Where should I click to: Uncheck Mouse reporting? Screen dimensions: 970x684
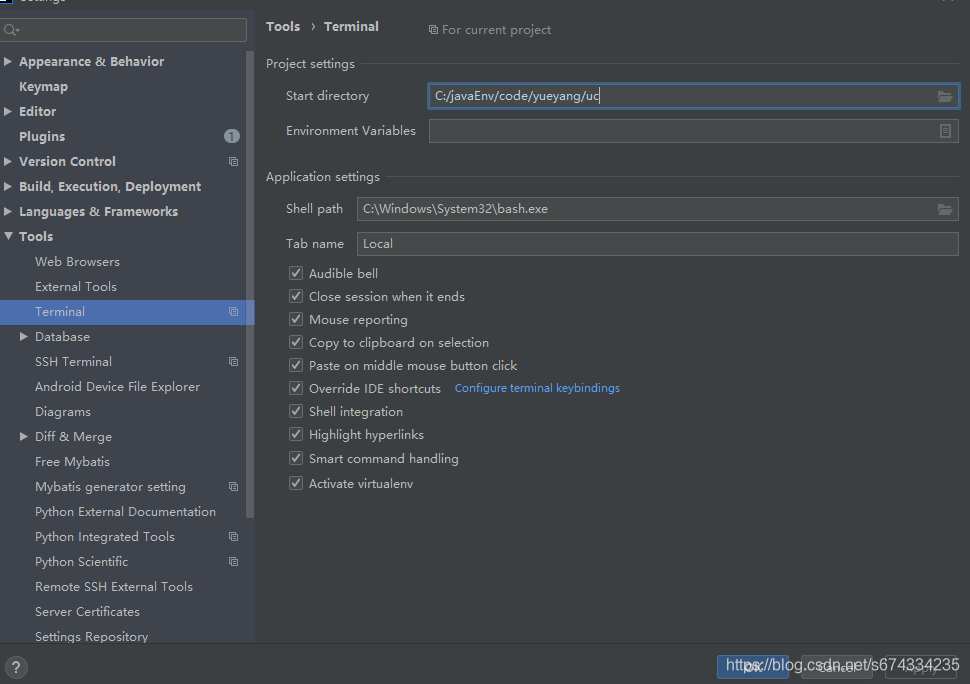point(296,319)
